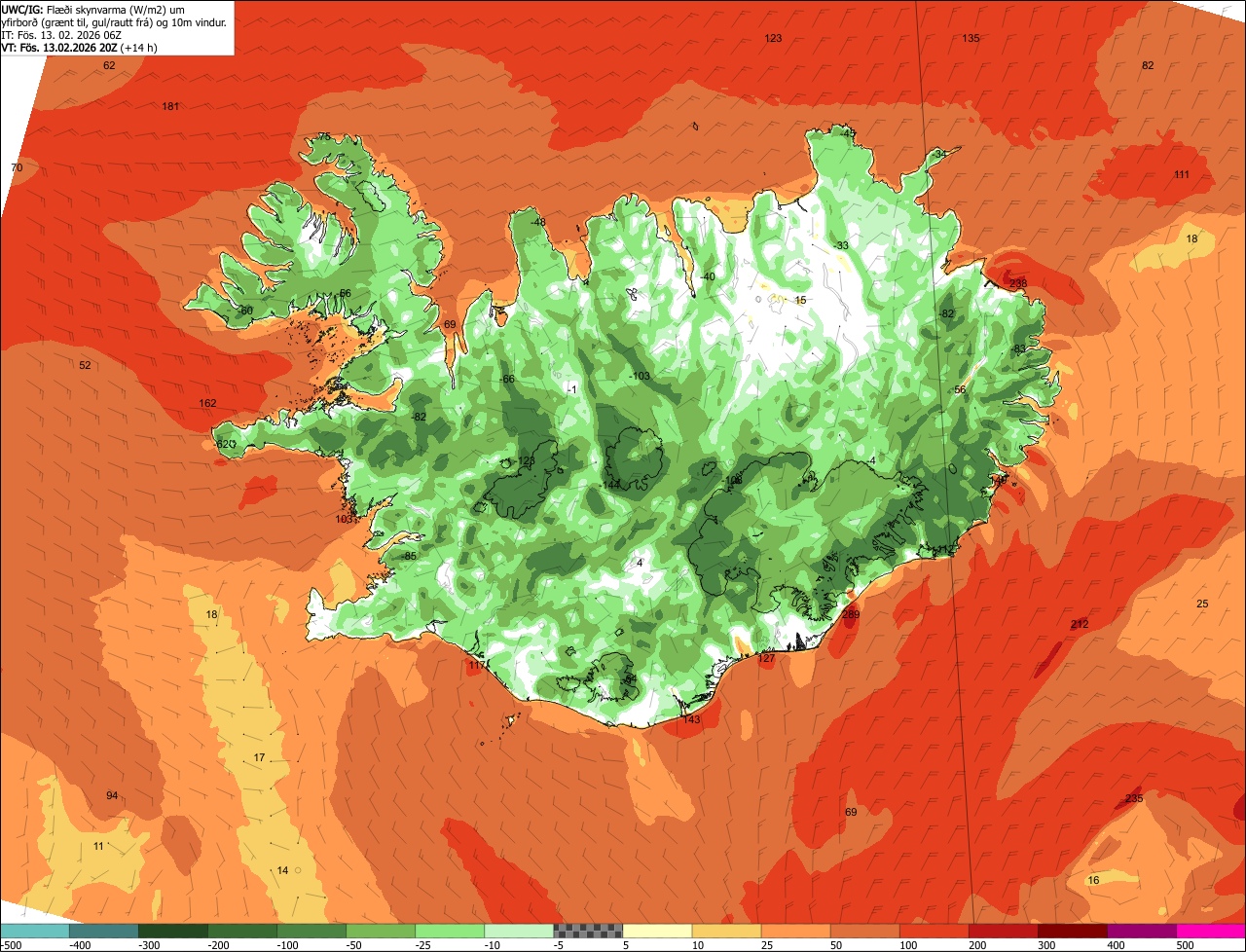Click the light green swatch between -25 and -10

(x=450, y=931)
